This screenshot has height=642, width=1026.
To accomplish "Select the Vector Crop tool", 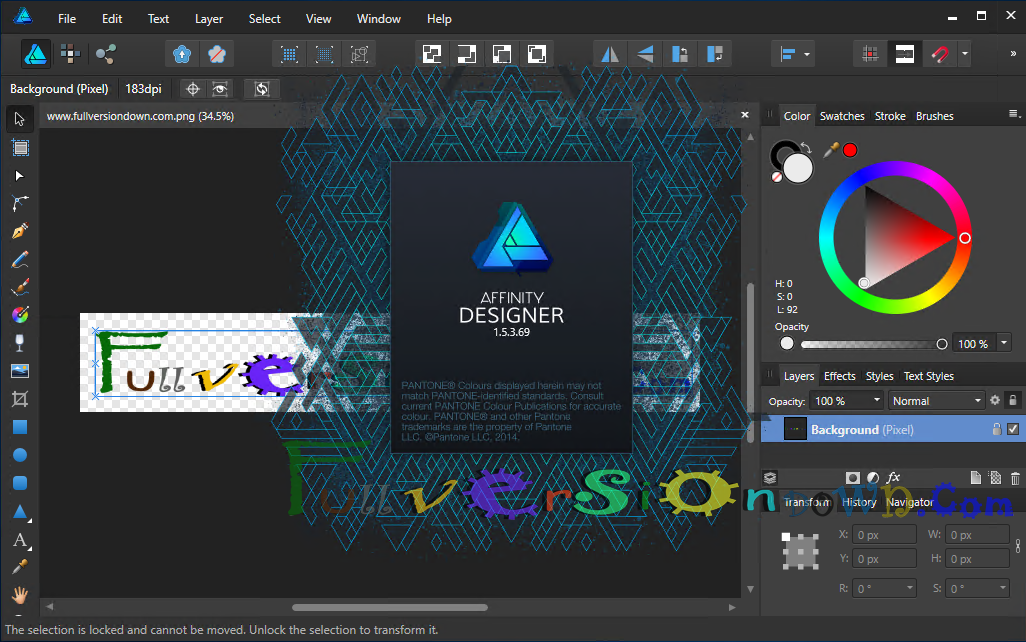I will coord(20,399).
